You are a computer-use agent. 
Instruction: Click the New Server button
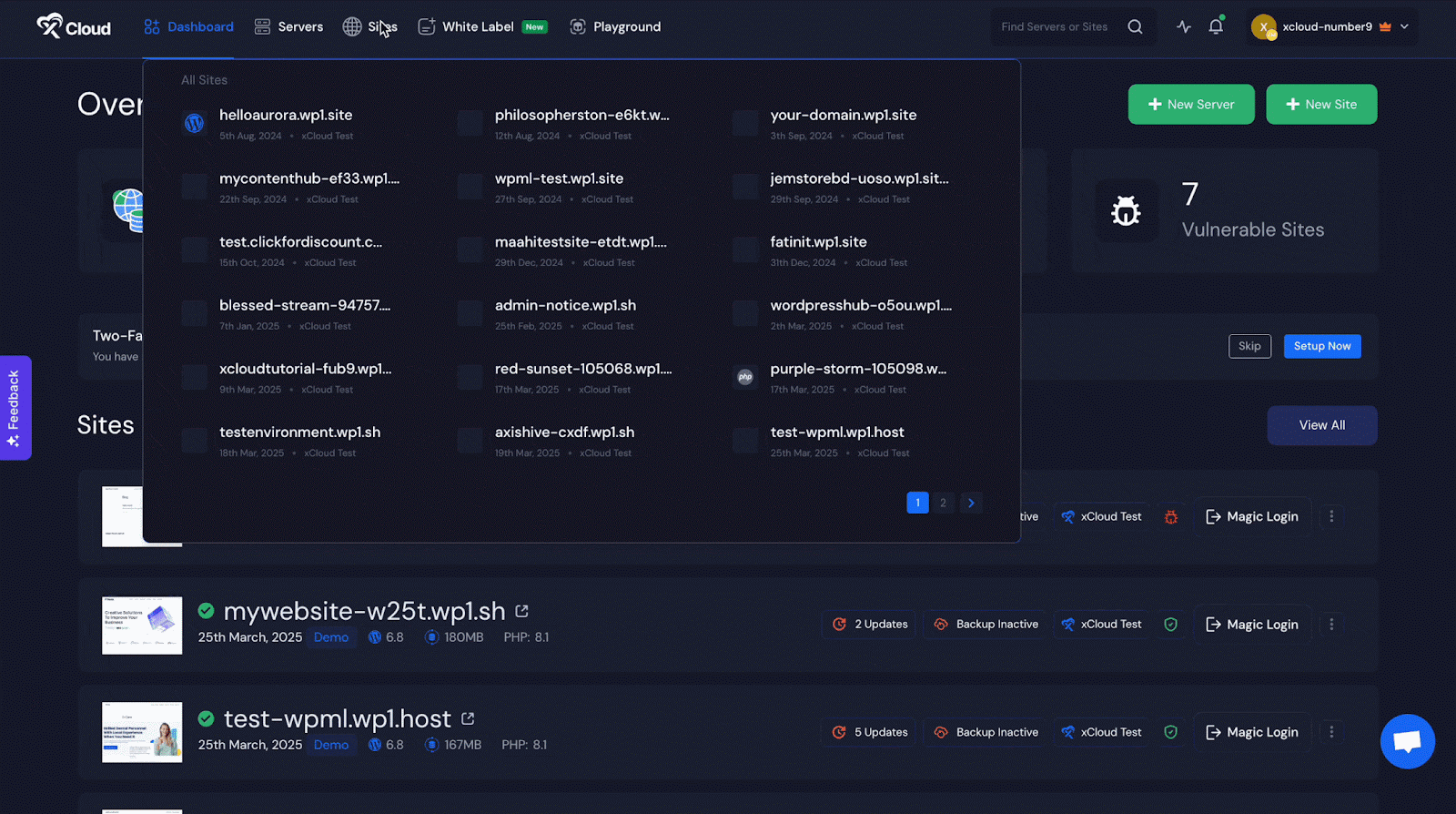click(x=1191, y=104)
